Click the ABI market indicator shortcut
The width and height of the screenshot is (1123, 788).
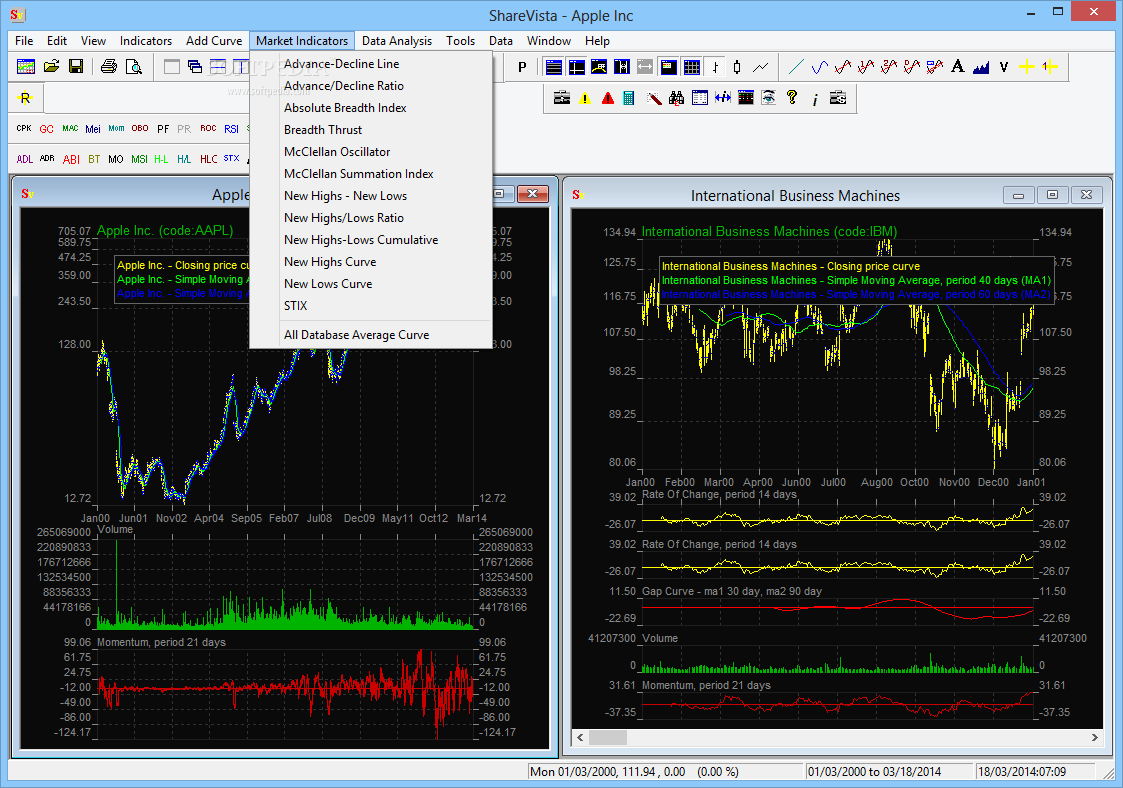[71, 159]
